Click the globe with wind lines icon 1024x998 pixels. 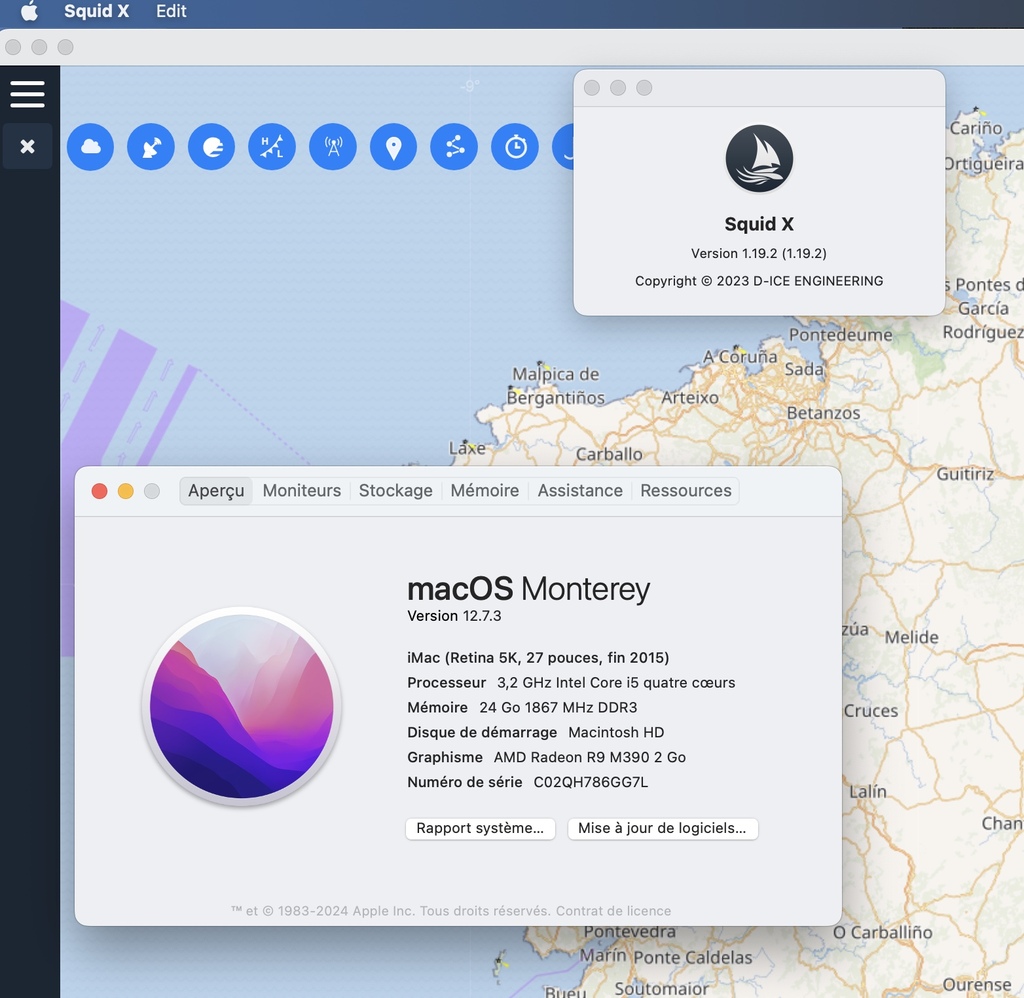pos(212,147)
